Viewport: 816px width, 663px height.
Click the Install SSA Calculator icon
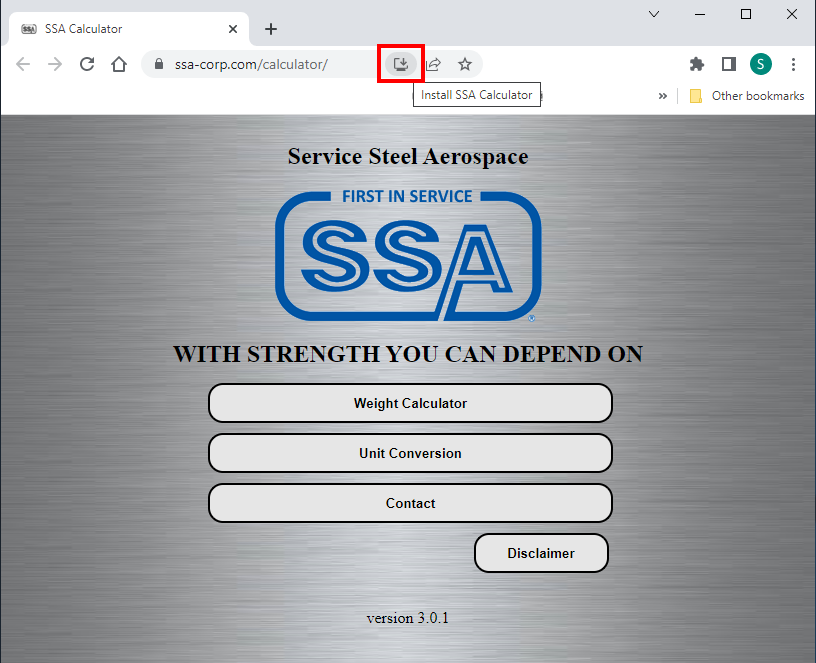tap(401, 64)
